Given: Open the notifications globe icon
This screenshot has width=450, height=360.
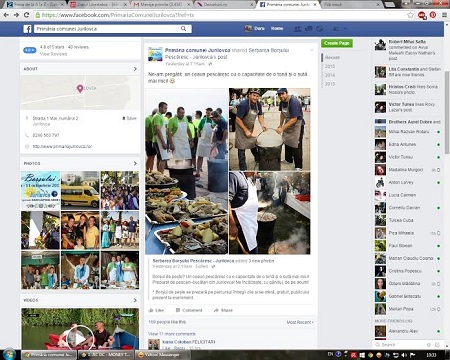Looking at the screenshot, I should point(320,29).
